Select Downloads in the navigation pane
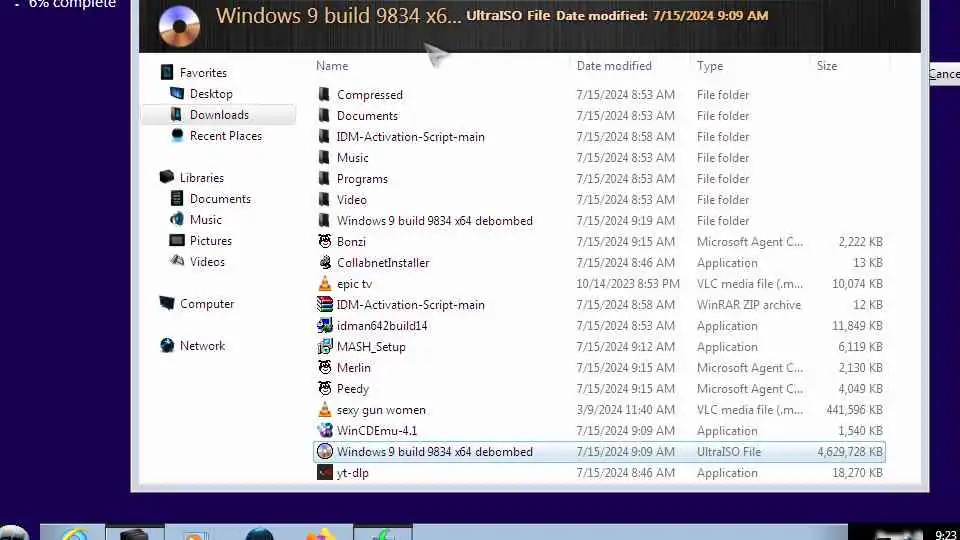Image resolution: width=960 pixels, height=540 pixels. click(x=219, y=114)
